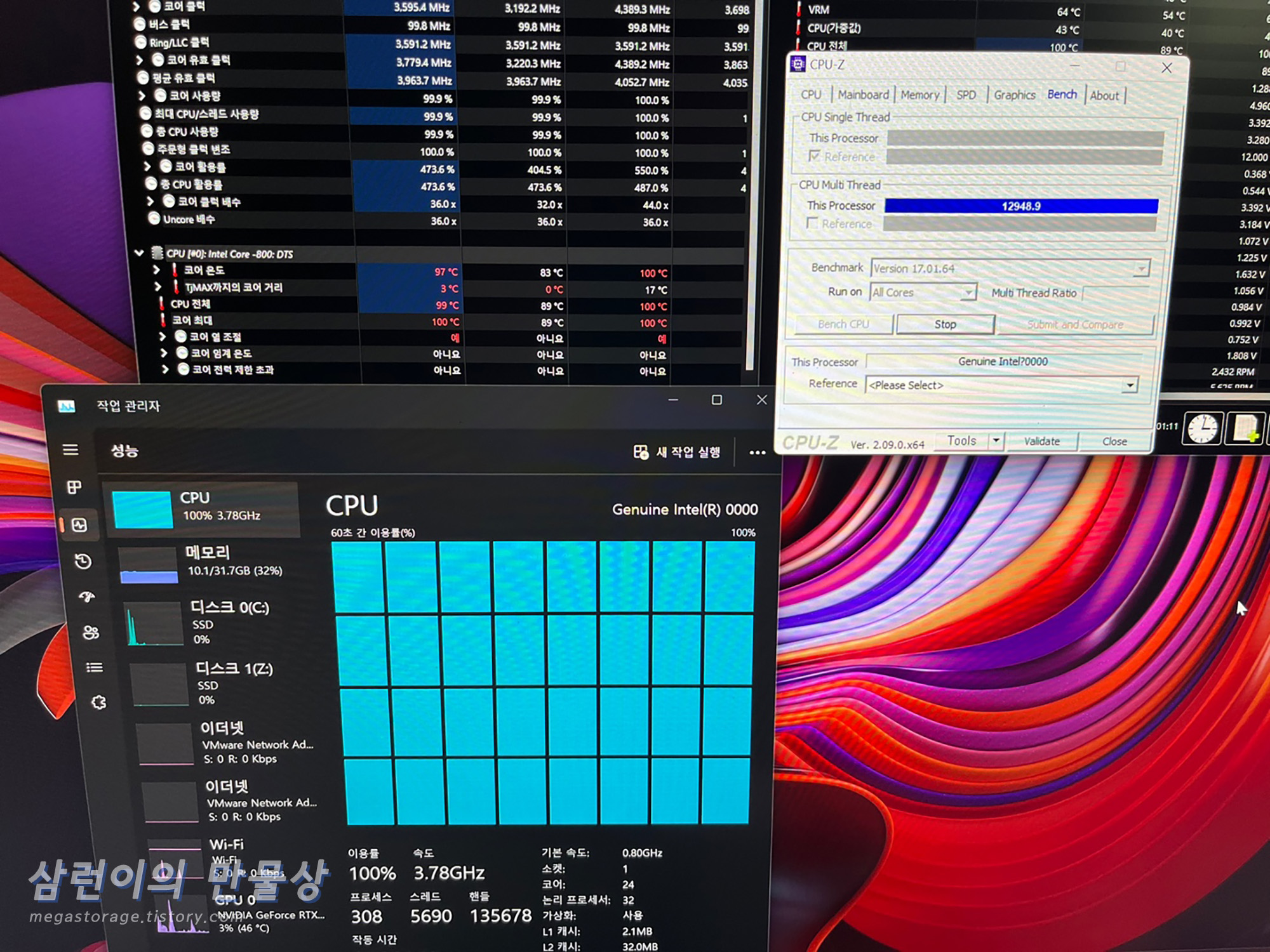This screenshot has width=1270, height=952.
Task: Open Reference Please Select dropdown
Action: pyautogui.click(x=1130, y=385)
